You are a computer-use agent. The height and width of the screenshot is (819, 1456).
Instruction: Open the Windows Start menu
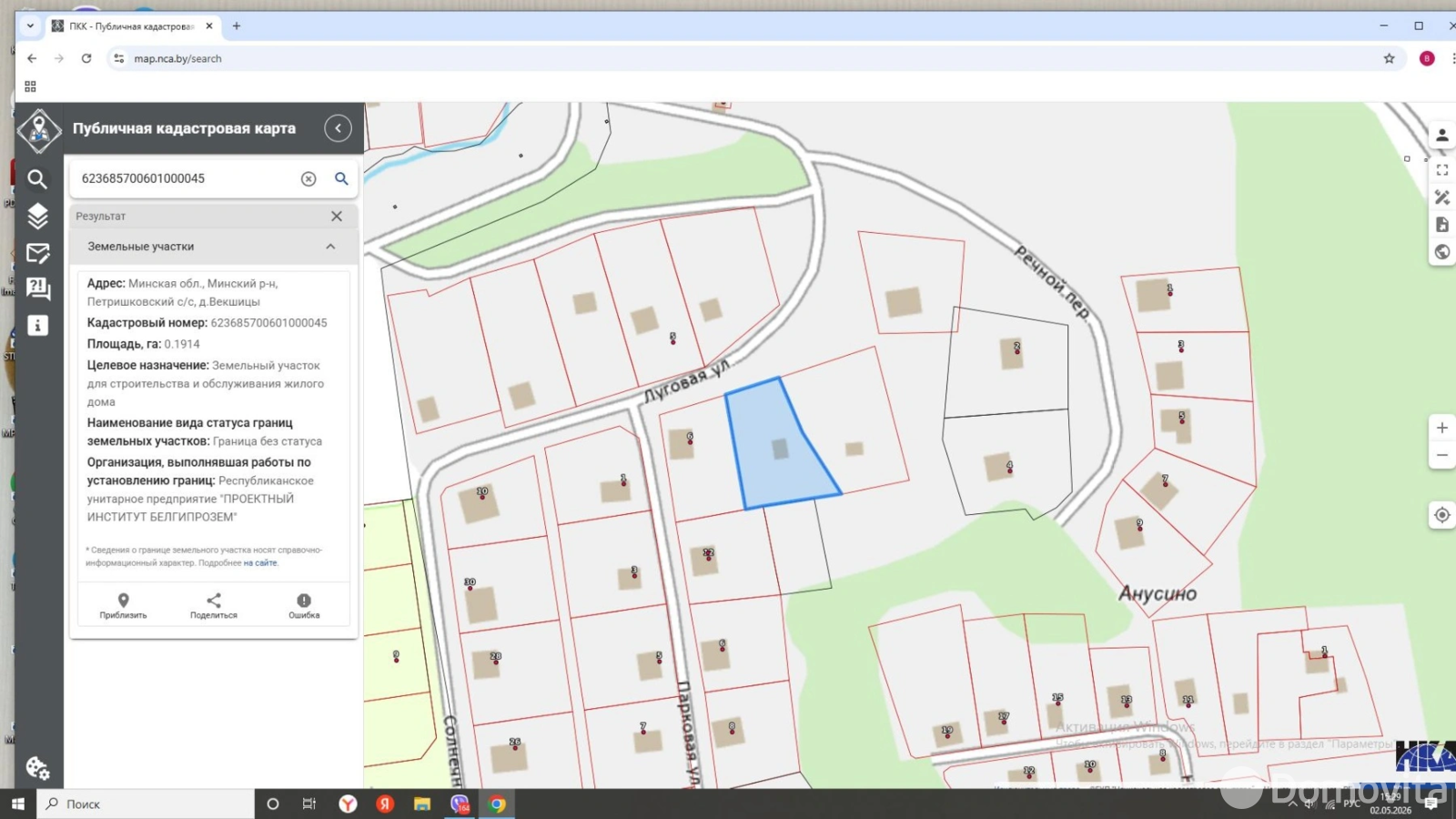pos(17,804)
